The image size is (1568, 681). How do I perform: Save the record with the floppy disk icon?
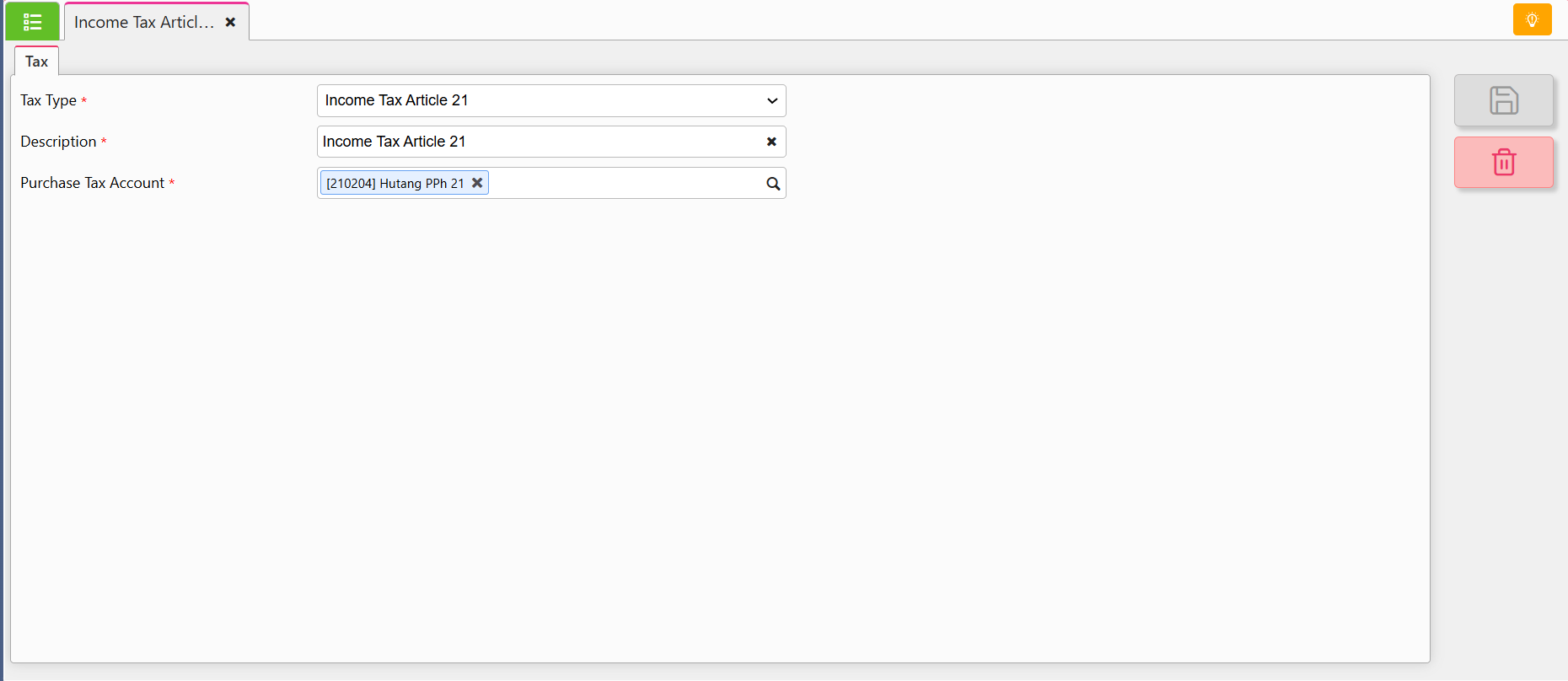pos(1503,100)
